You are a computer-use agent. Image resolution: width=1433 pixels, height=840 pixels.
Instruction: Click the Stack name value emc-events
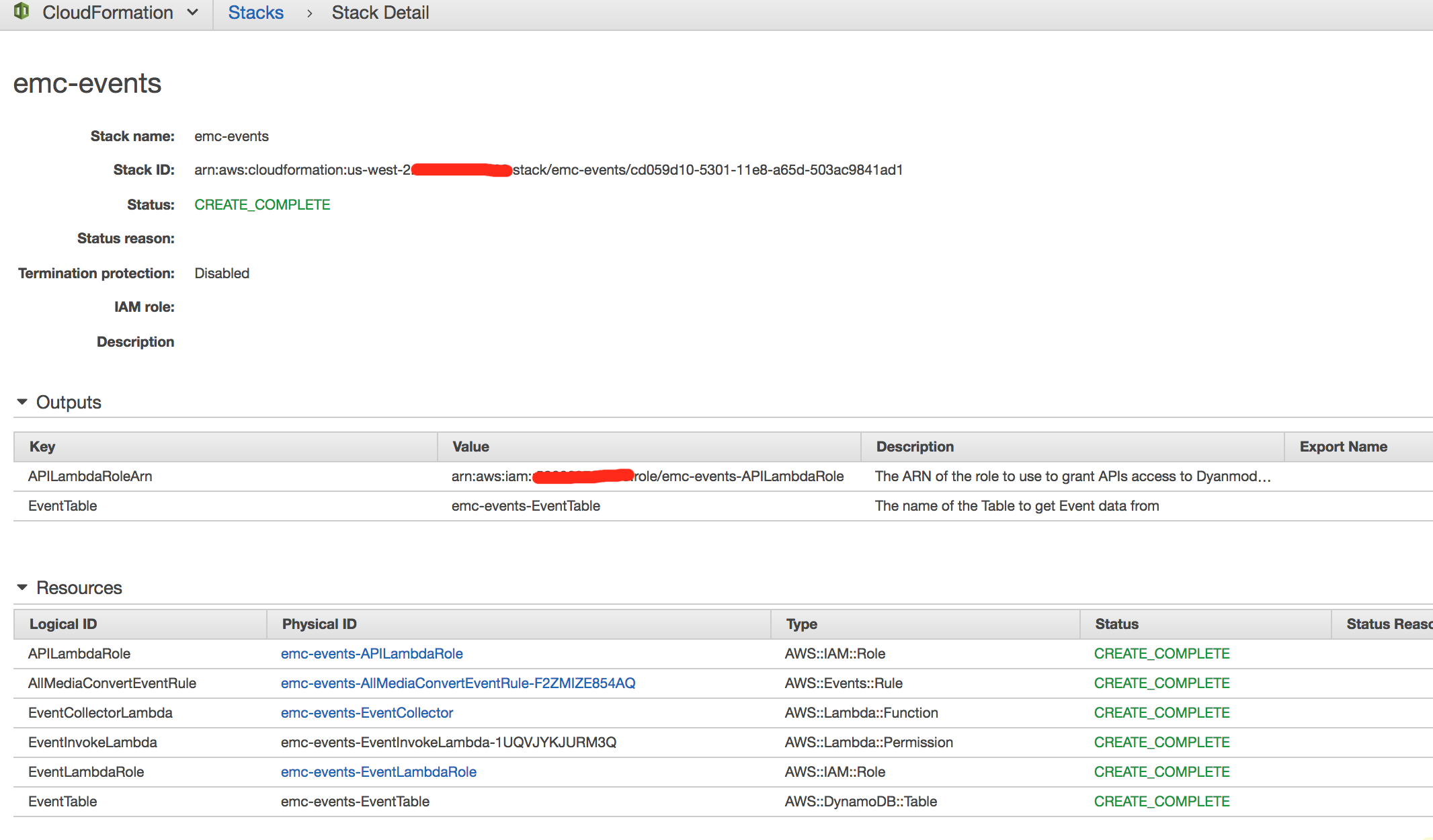231,136
